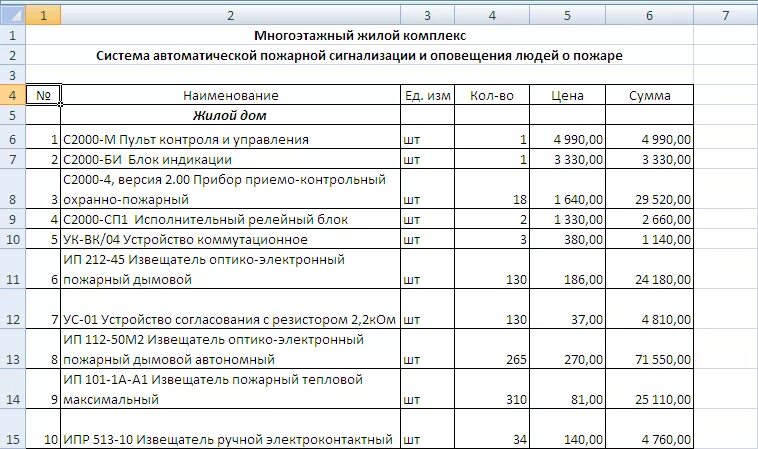
Task: Click sum cell 4 760,00
Action: pyautogui.click(x=649, y=429)
